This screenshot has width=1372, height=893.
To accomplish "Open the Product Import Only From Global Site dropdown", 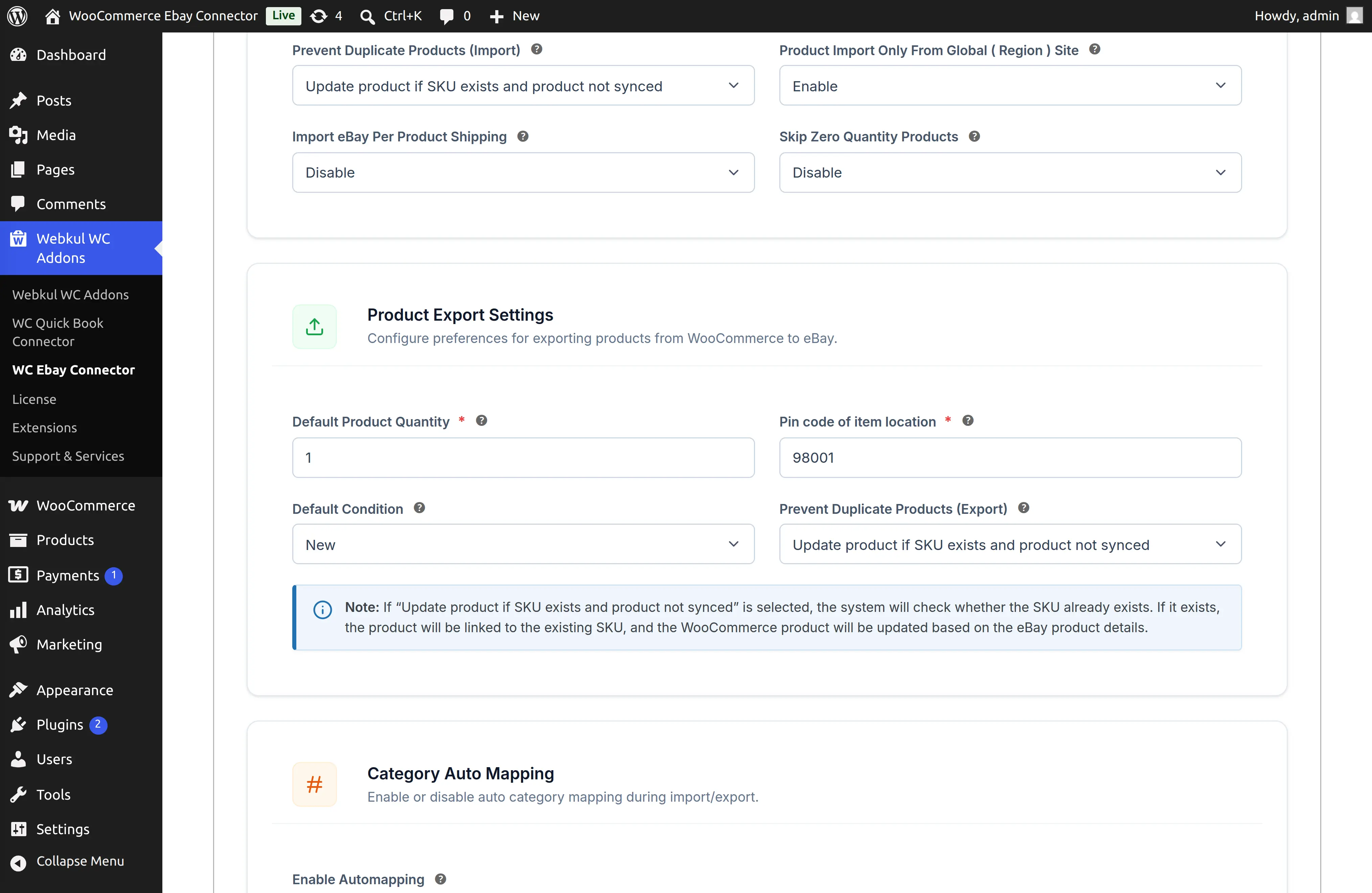I will 1010,85.
